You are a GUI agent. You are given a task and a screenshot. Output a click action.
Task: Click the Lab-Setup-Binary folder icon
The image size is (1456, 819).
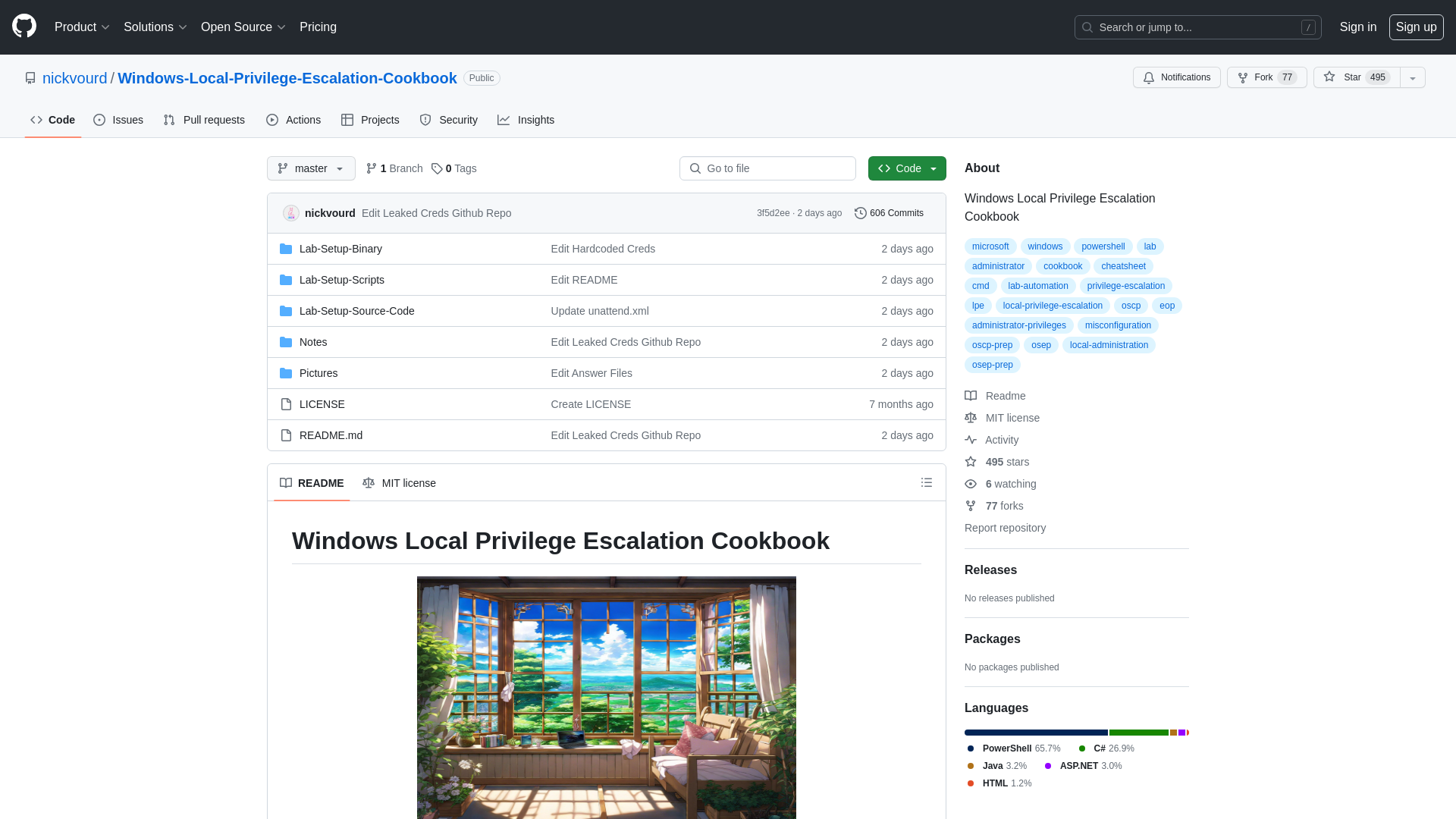tap(286, 249)
